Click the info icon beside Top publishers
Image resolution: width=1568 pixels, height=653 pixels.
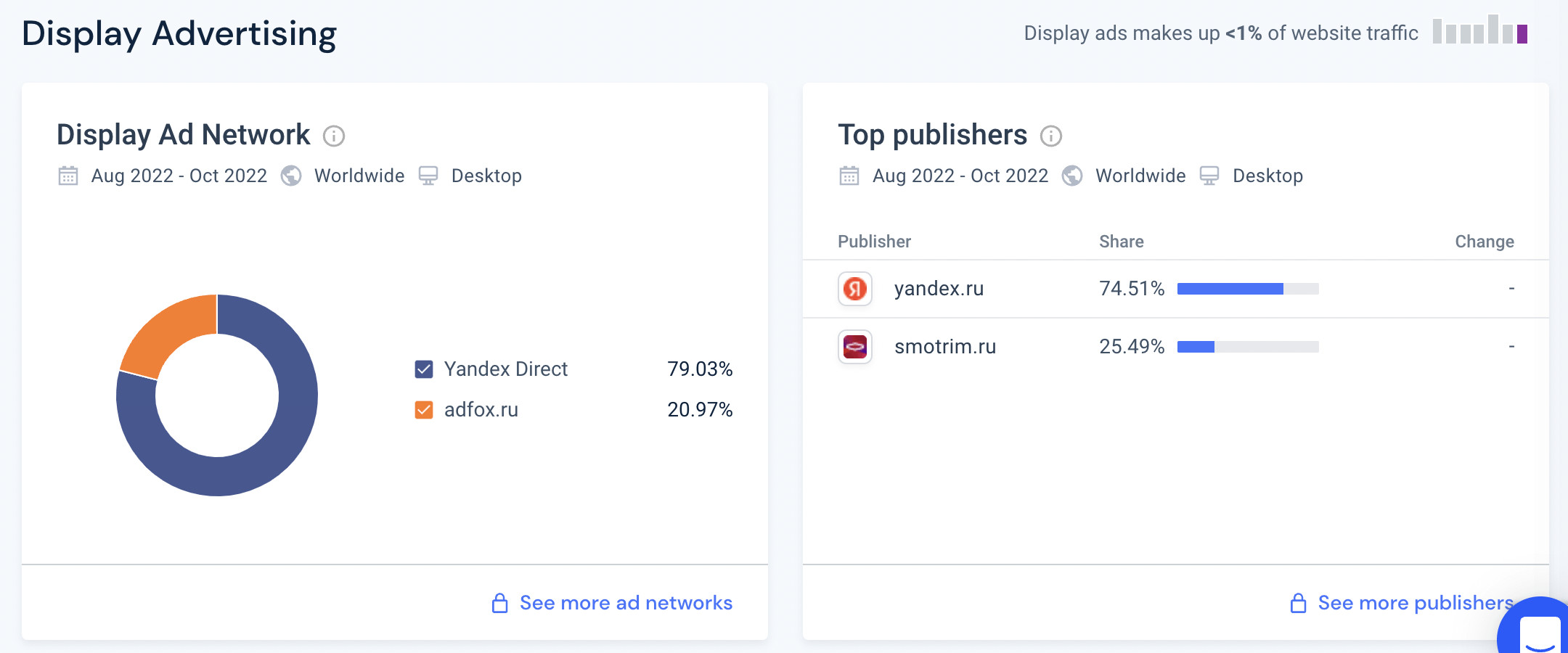pyautogui.click(x=1051, y=136)
